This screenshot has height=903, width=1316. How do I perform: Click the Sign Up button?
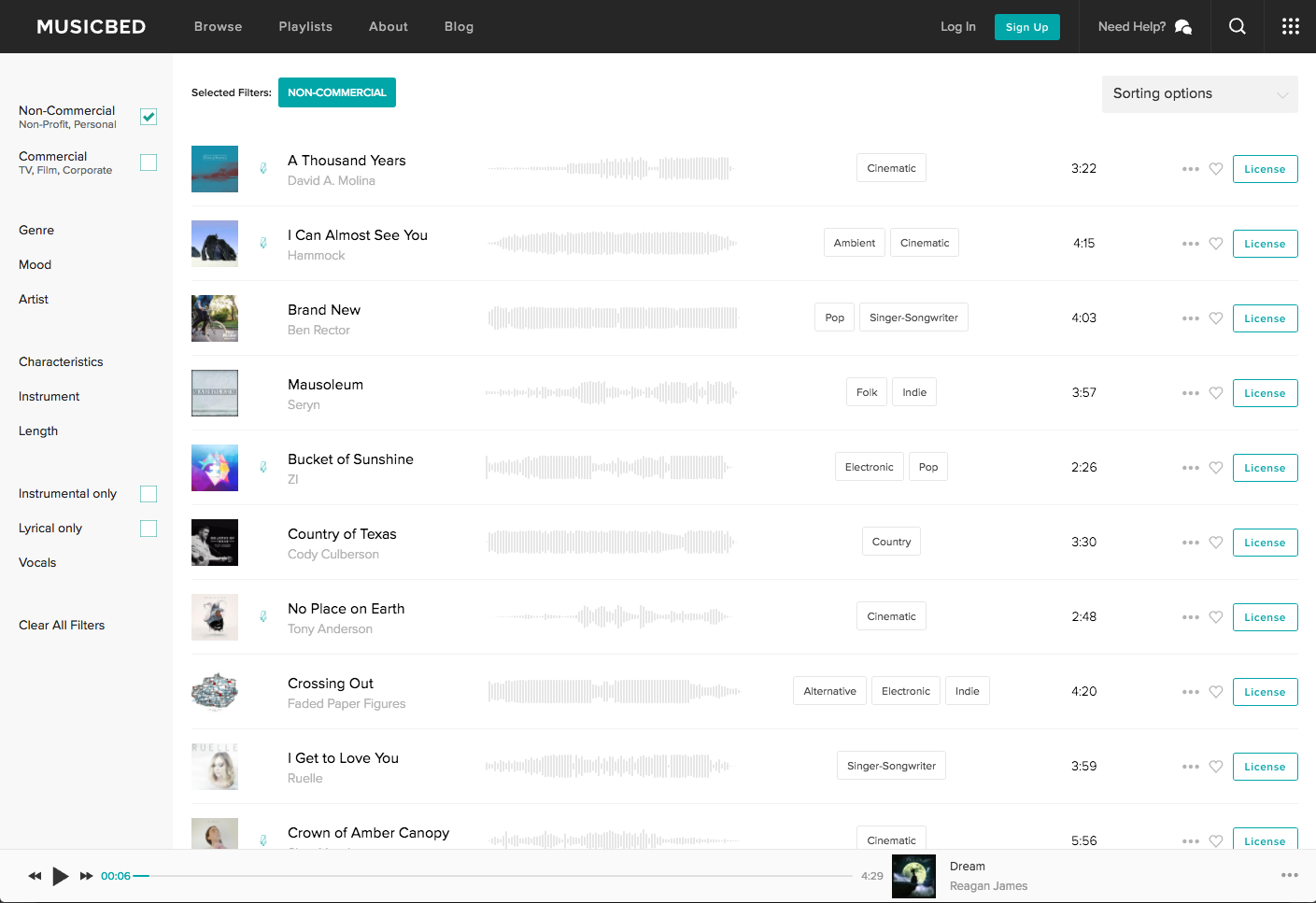[1026, 27]
